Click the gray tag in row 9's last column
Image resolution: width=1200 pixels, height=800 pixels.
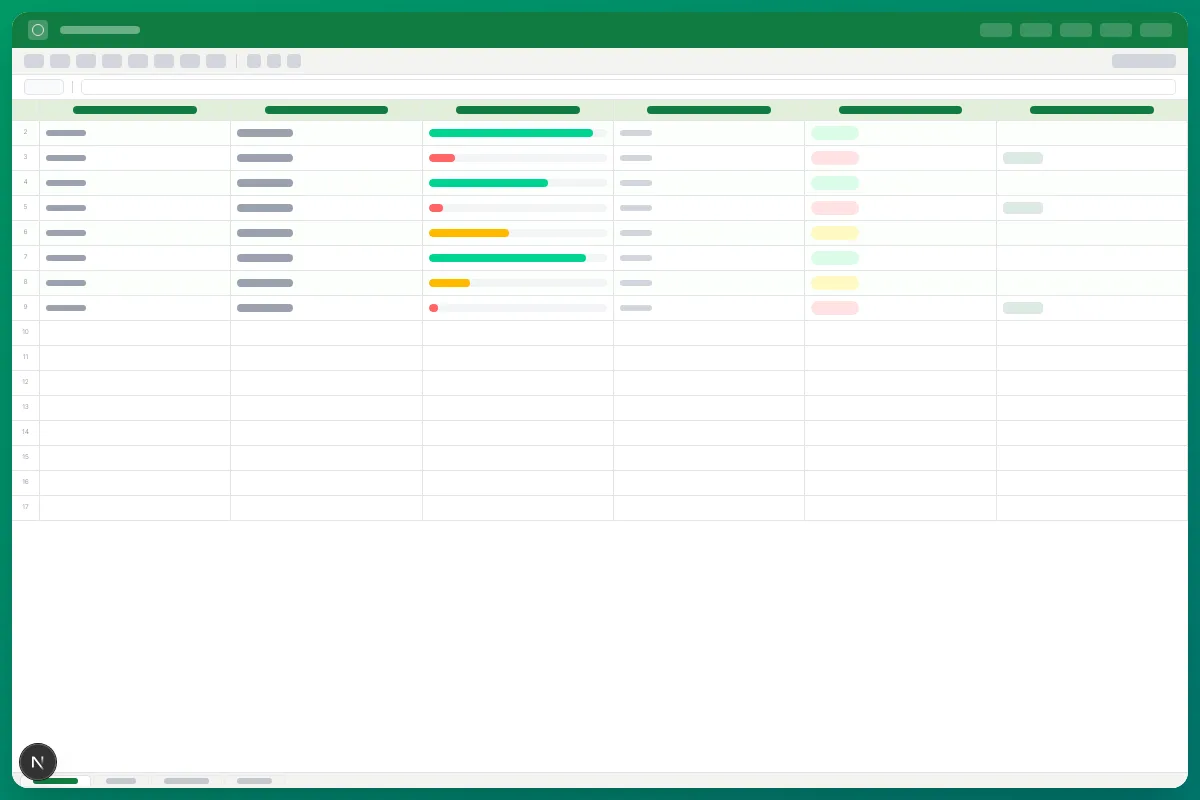tap(1023, 308)
